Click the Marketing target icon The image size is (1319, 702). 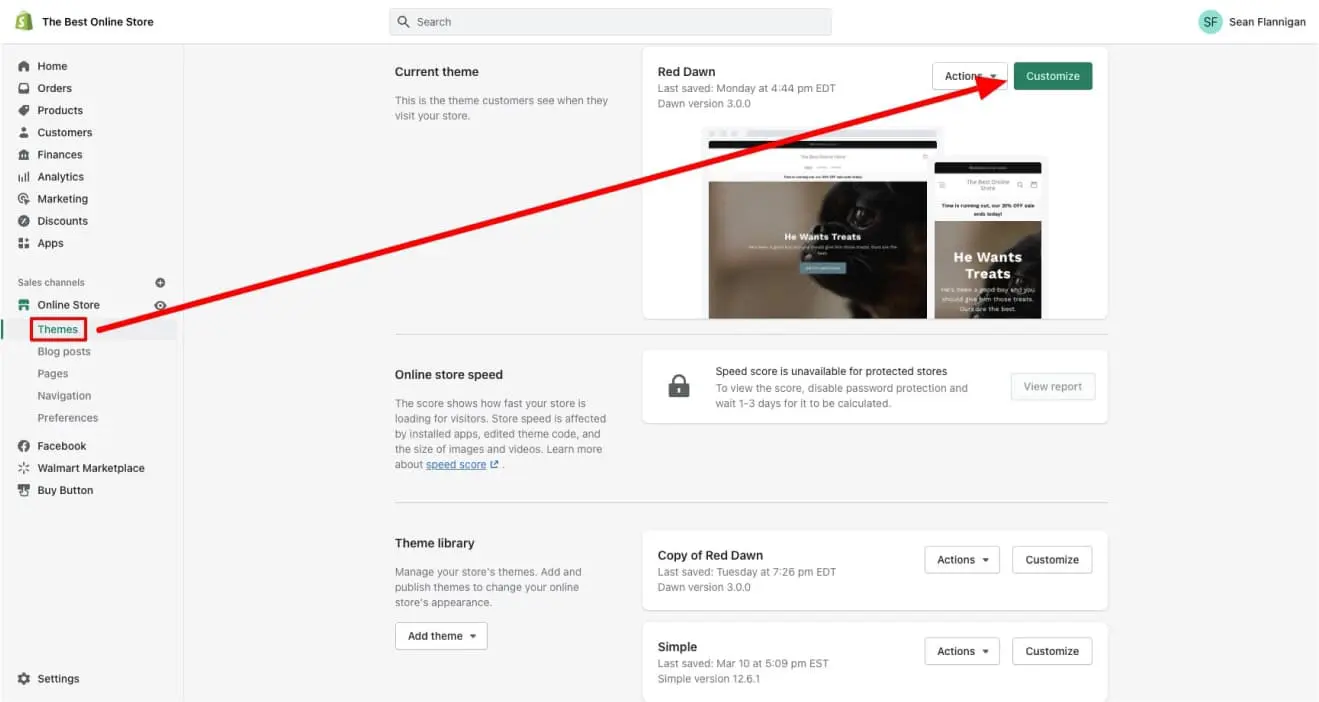[x=24, y=199]
